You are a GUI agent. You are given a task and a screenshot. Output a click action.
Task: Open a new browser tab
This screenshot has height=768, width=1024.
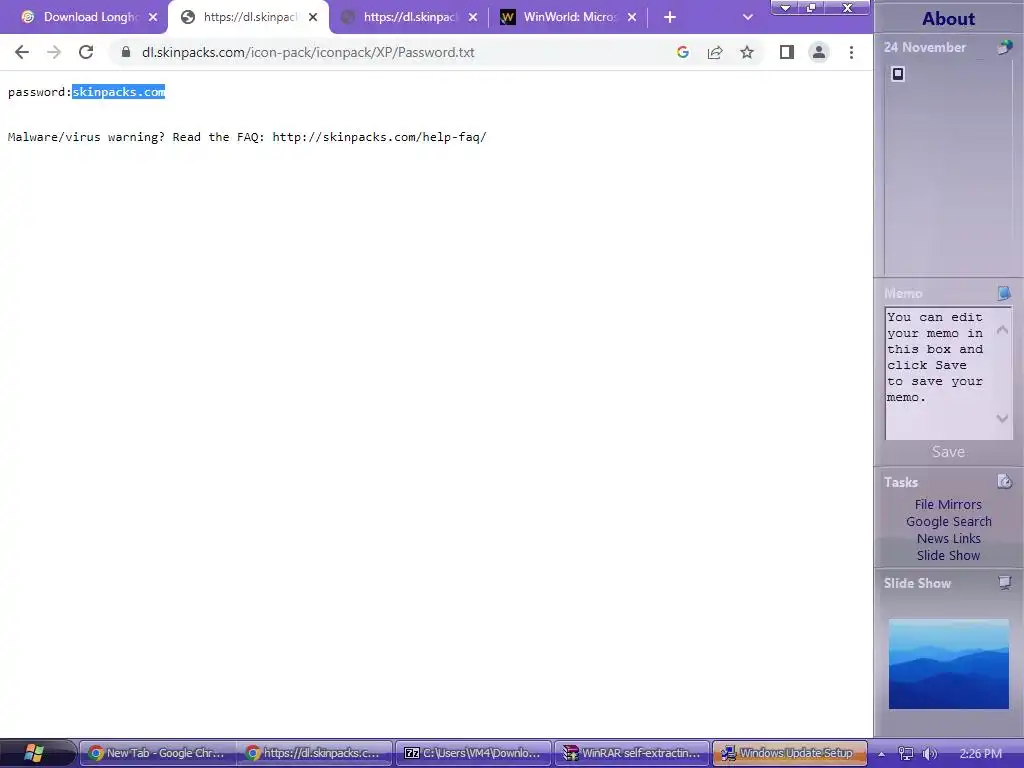pyautogui.click(x=669, y=17)
